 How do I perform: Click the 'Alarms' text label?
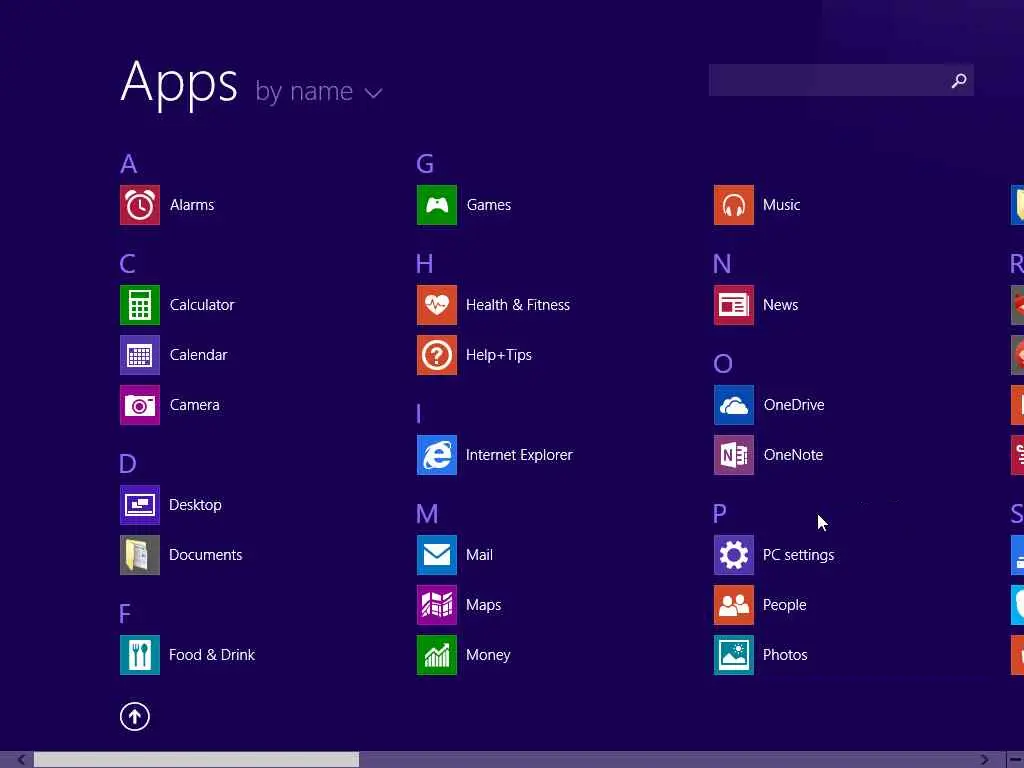click(x=192, y=205)
